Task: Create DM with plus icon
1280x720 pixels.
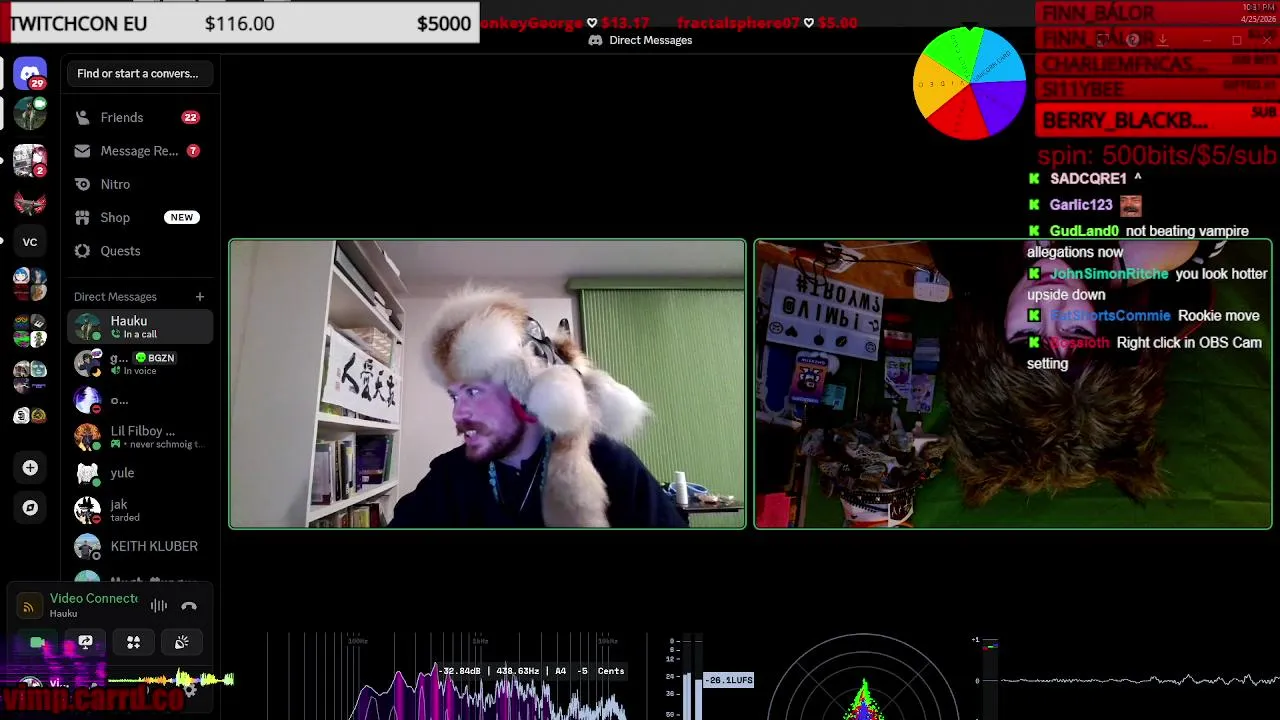Action: (x=199, y=296)
